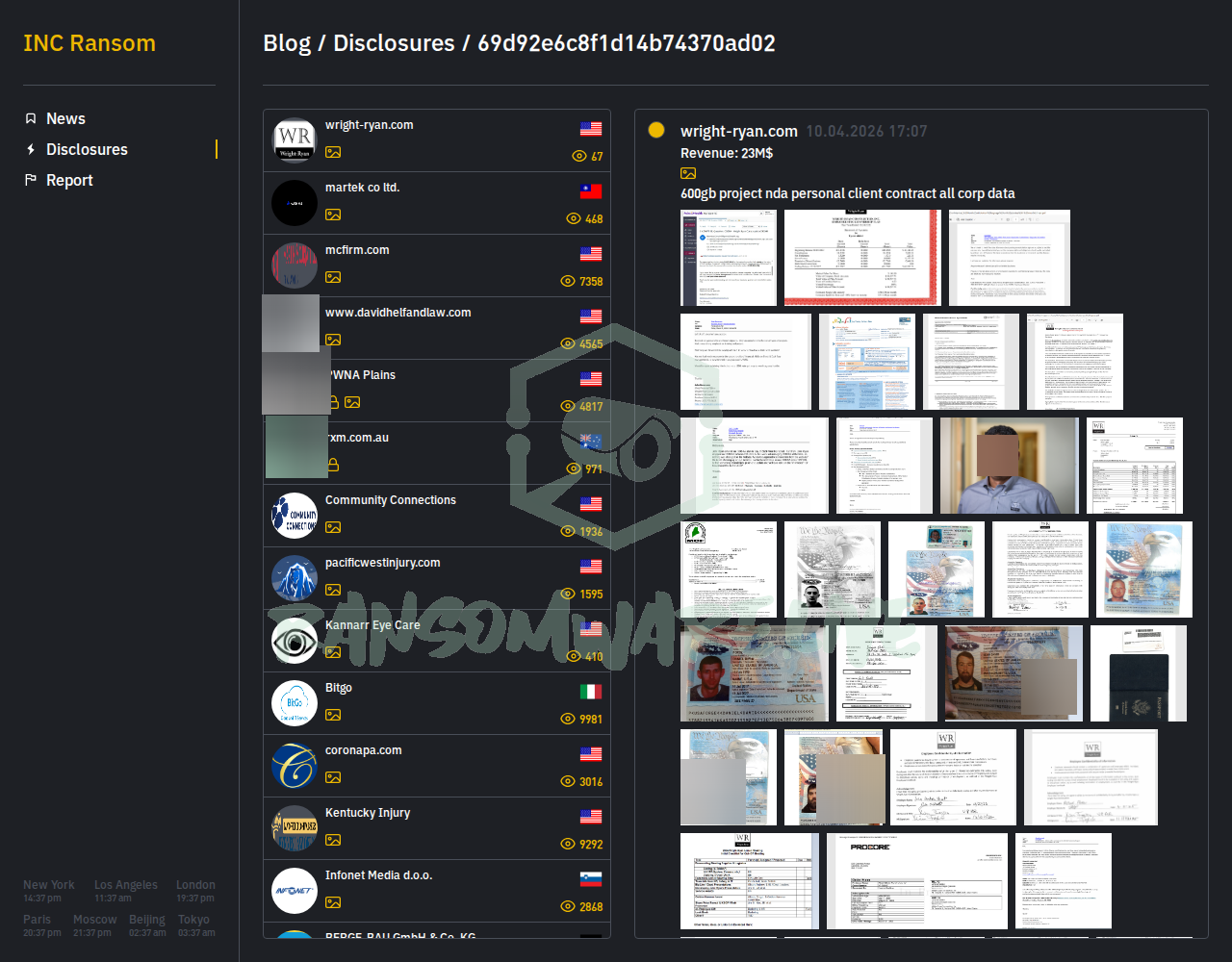Click the US flag icon on wright-ryan.com listing

(x=590, y=128)
